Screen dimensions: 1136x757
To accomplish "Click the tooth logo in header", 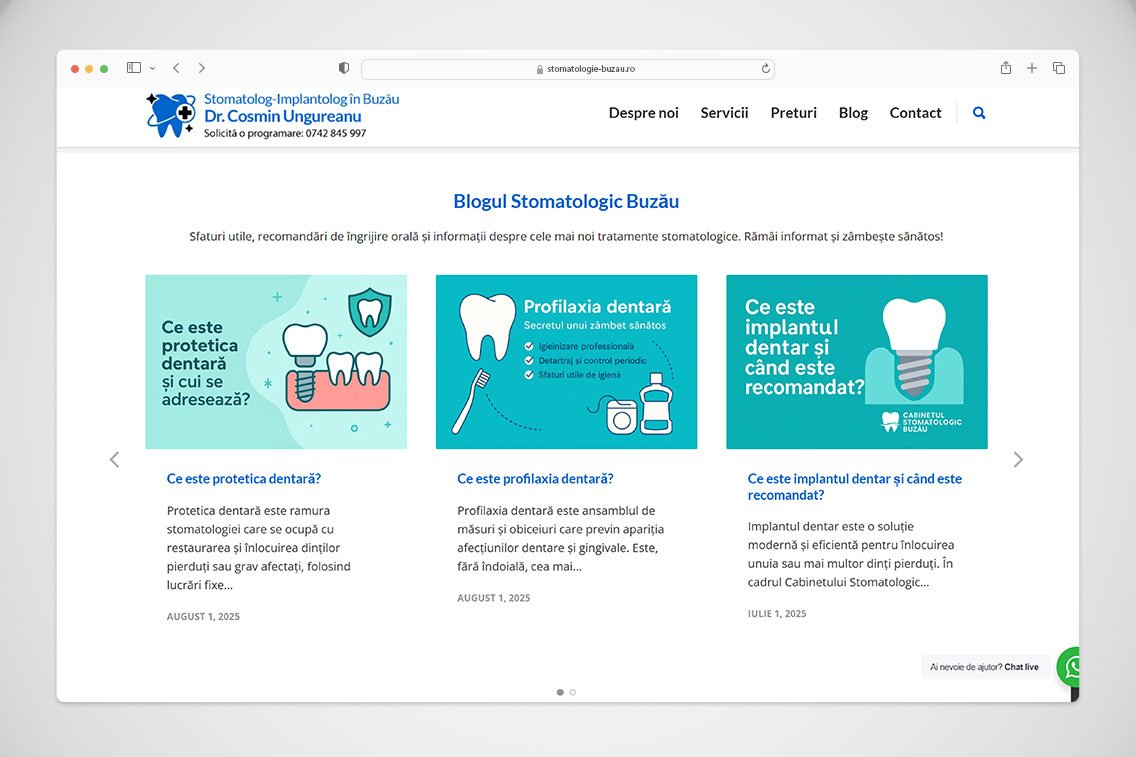I will (171, 115).
